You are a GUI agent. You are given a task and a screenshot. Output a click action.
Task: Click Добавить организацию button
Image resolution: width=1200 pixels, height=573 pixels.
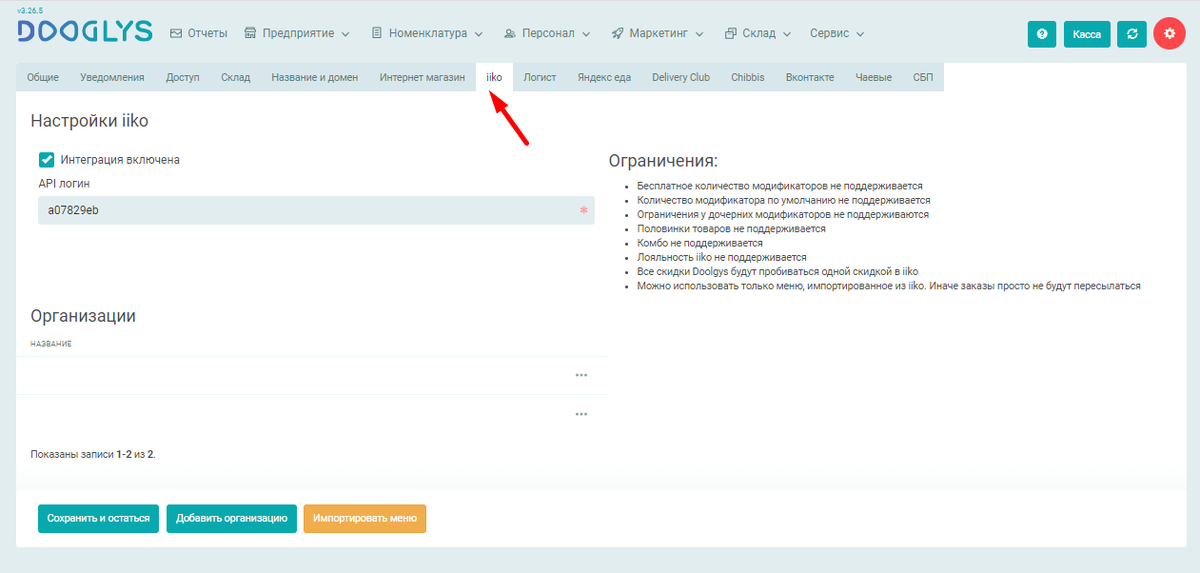tap(232, 519)
